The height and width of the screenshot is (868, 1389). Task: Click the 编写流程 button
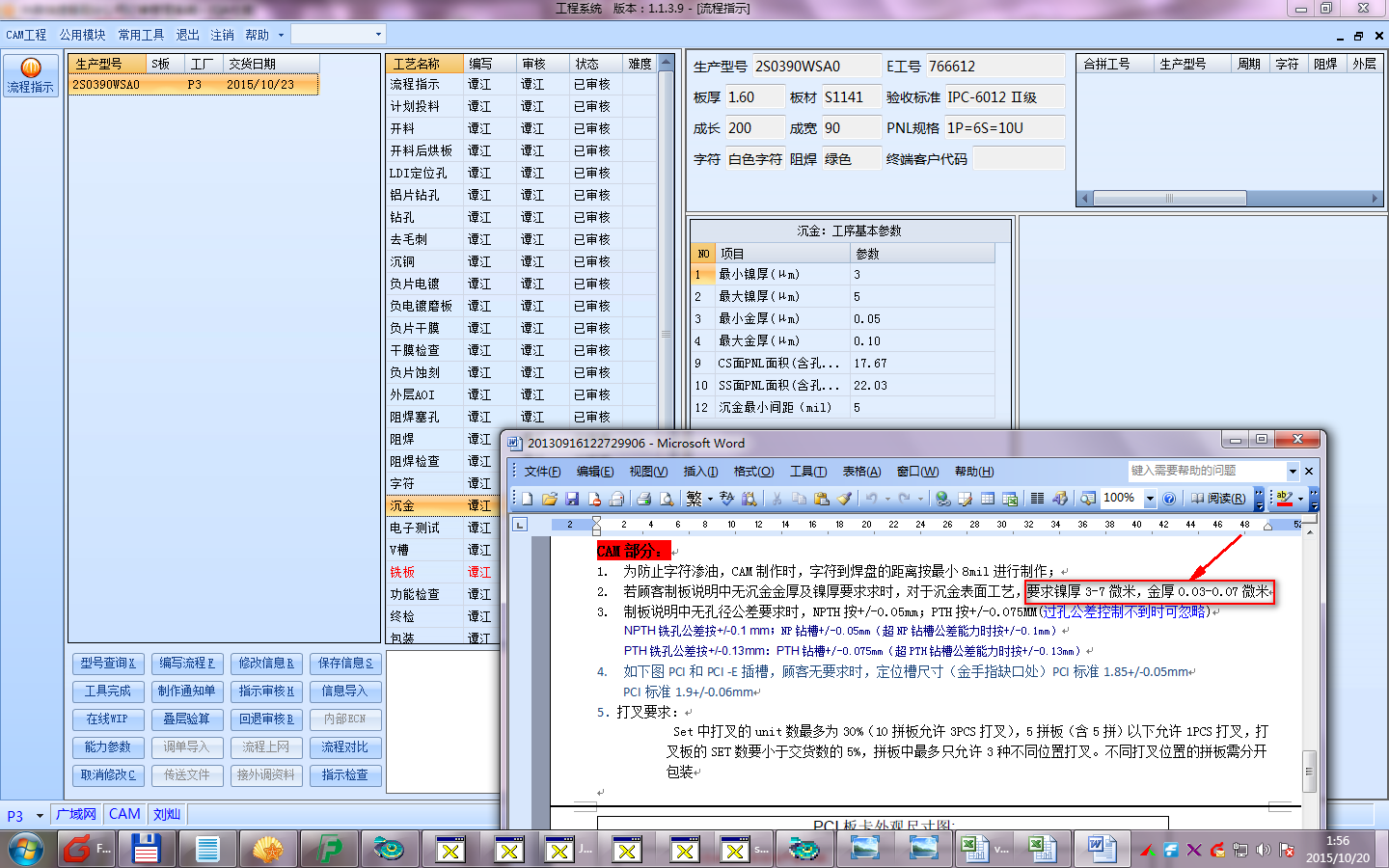187,664
